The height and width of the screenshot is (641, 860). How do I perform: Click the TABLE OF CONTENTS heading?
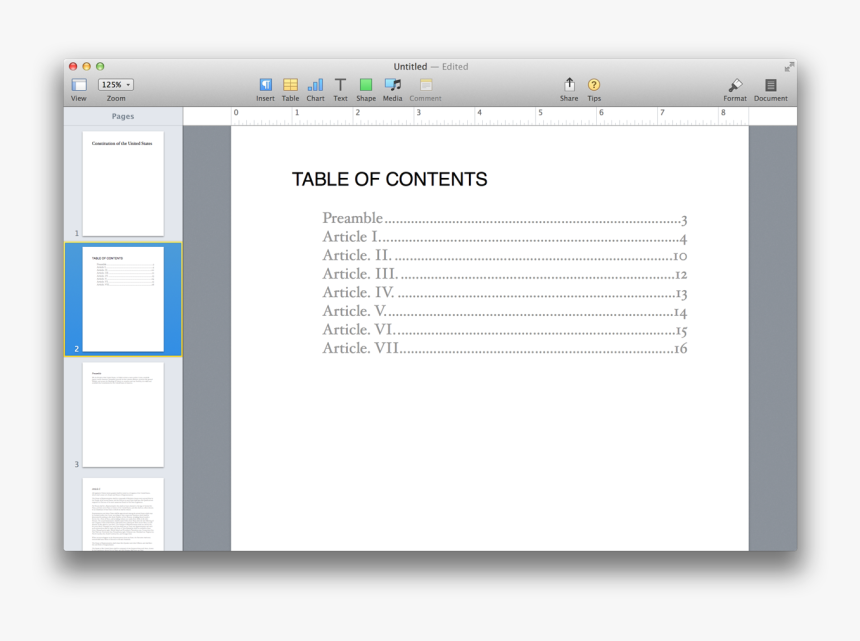tap(389, 179)
